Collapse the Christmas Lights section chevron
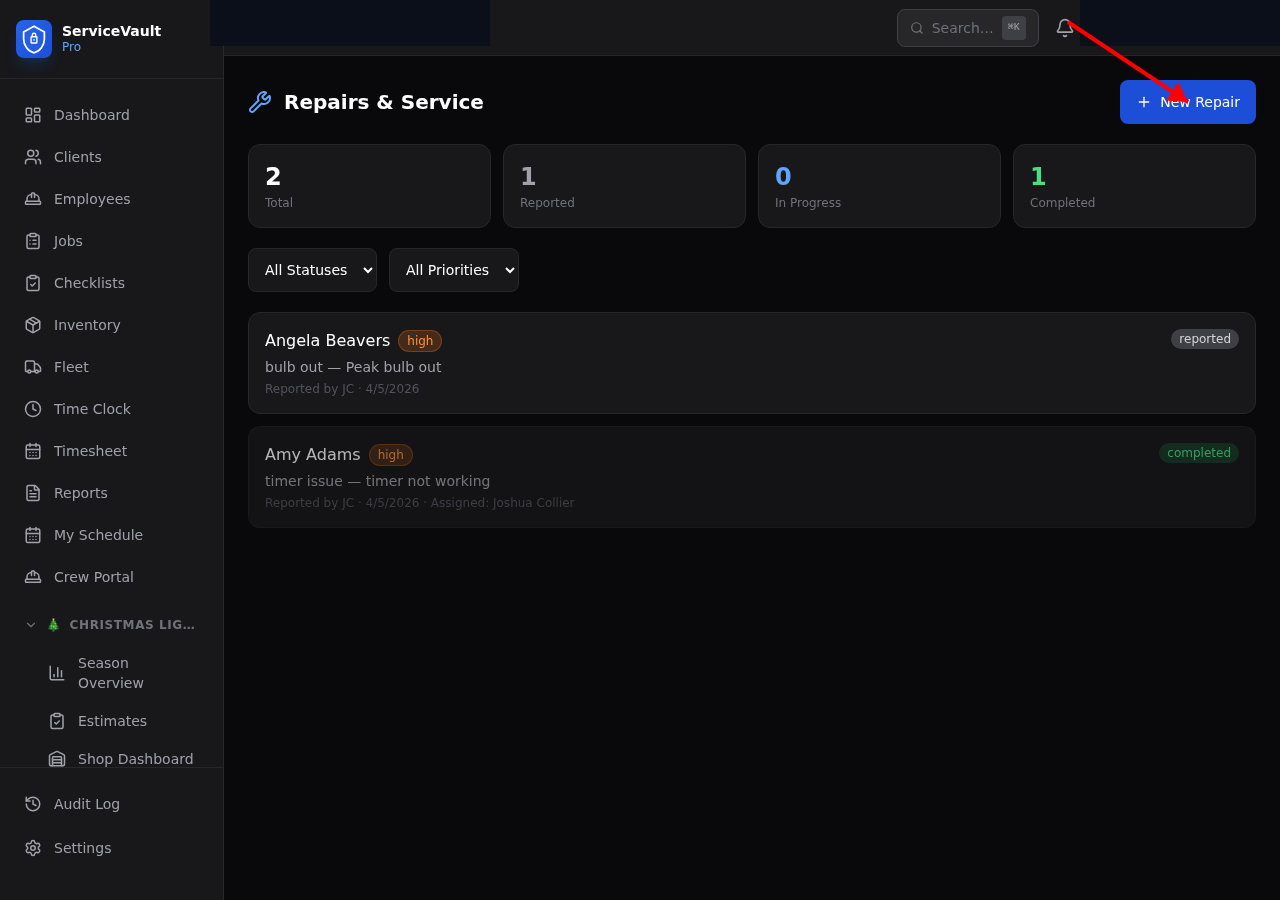The width and height of the screenshot is (1280, 900). pos(31,625)
